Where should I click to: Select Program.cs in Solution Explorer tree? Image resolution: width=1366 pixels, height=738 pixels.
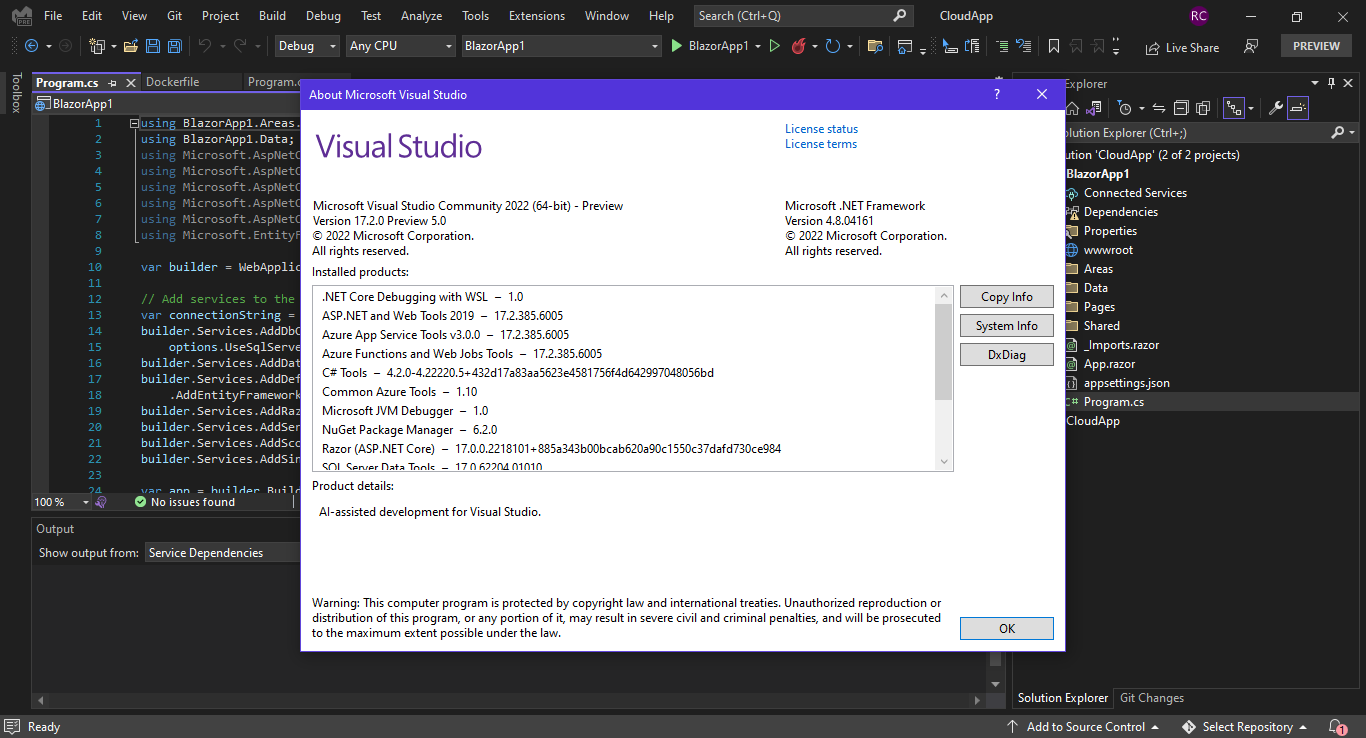click(x=1113, y=402)
